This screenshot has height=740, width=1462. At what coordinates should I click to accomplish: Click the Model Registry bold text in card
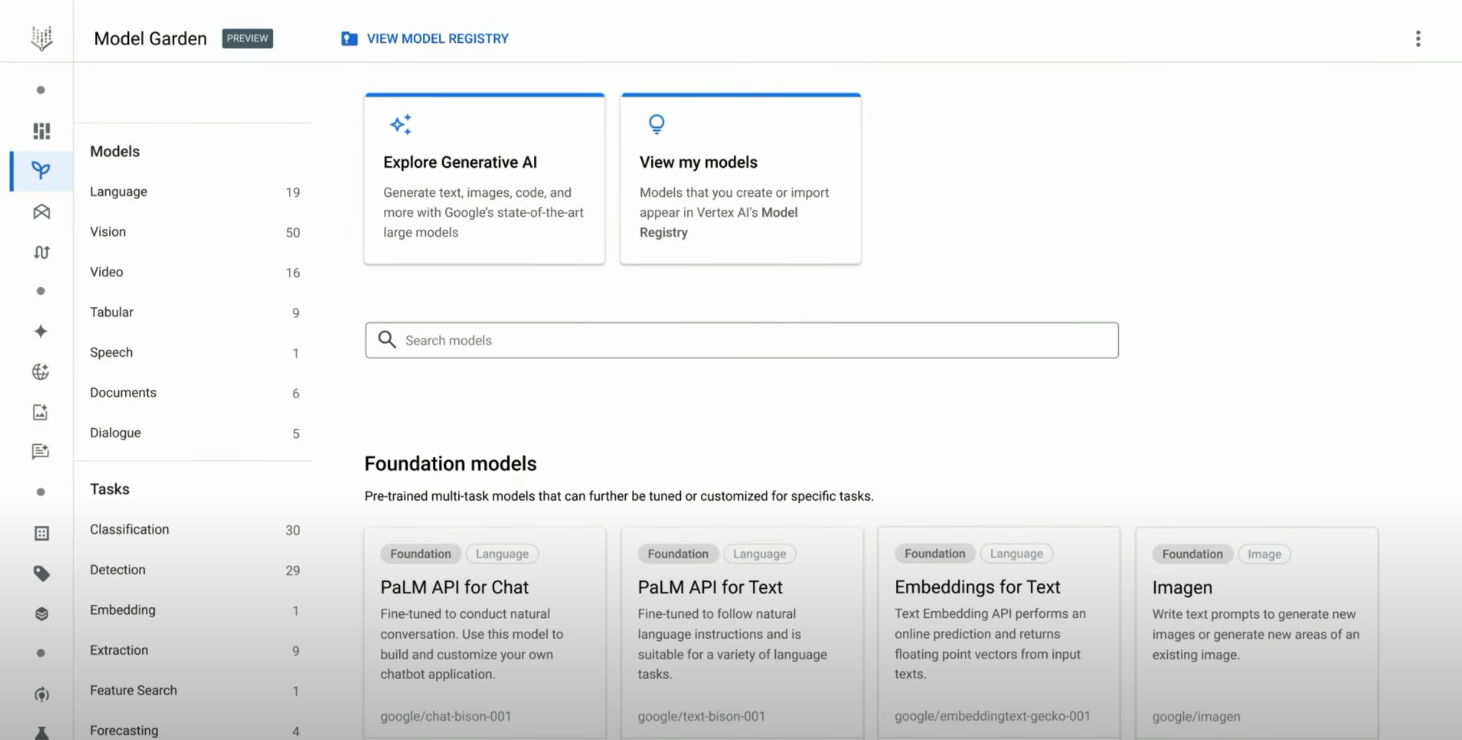(719, 222)
